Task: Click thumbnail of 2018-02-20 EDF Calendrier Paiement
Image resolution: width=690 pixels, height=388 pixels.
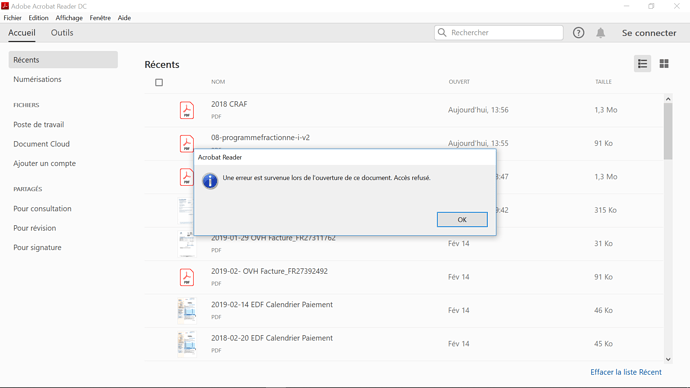Action: point(187,344)
